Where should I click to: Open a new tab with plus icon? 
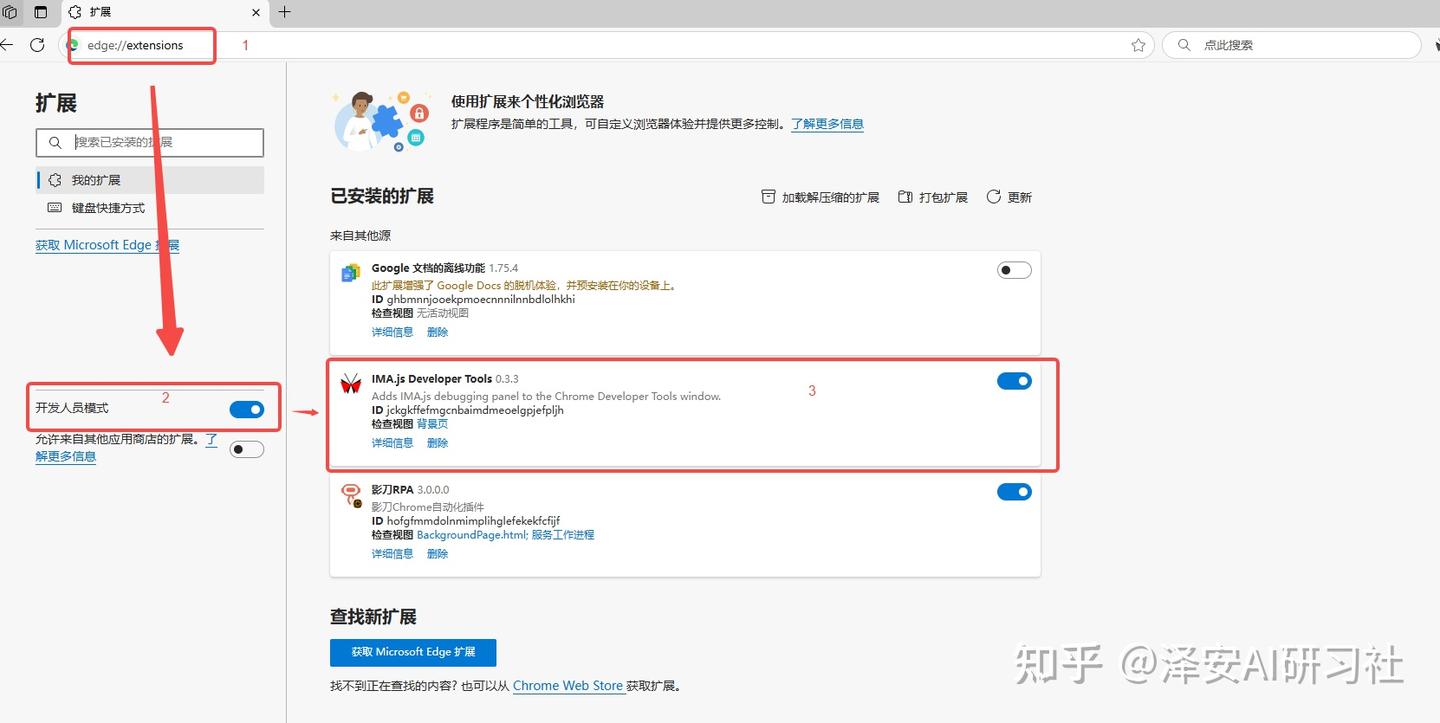(285, 12)
